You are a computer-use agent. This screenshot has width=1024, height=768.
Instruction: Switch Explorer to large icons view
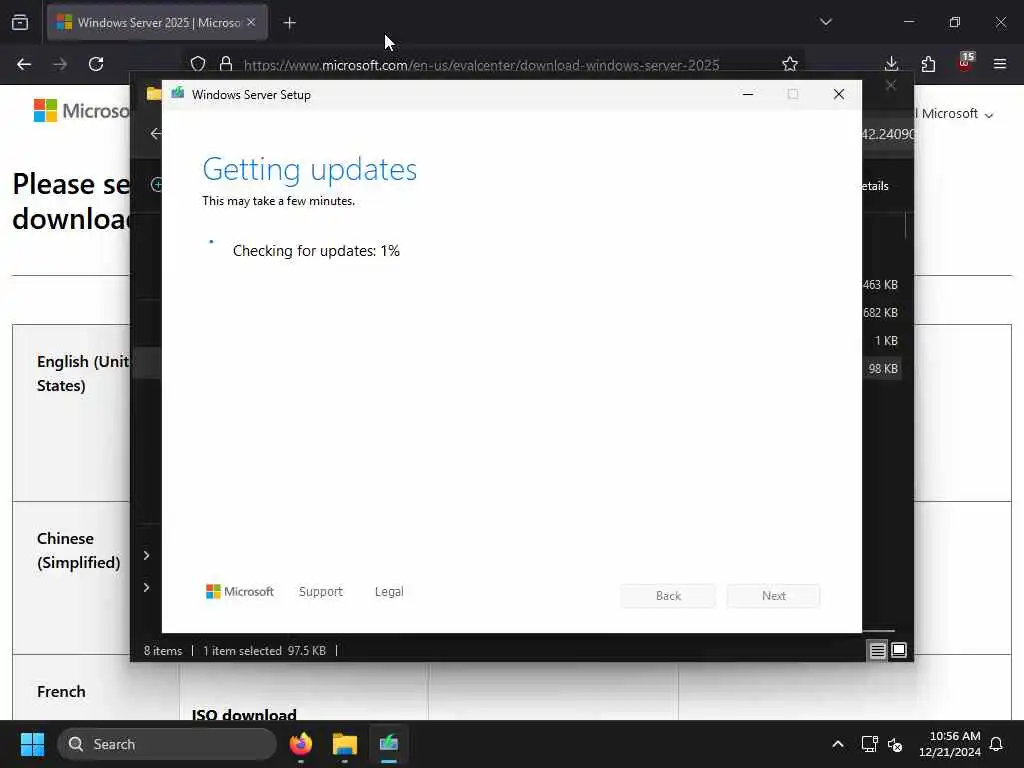pyautogui.click(x=899, y=650)
